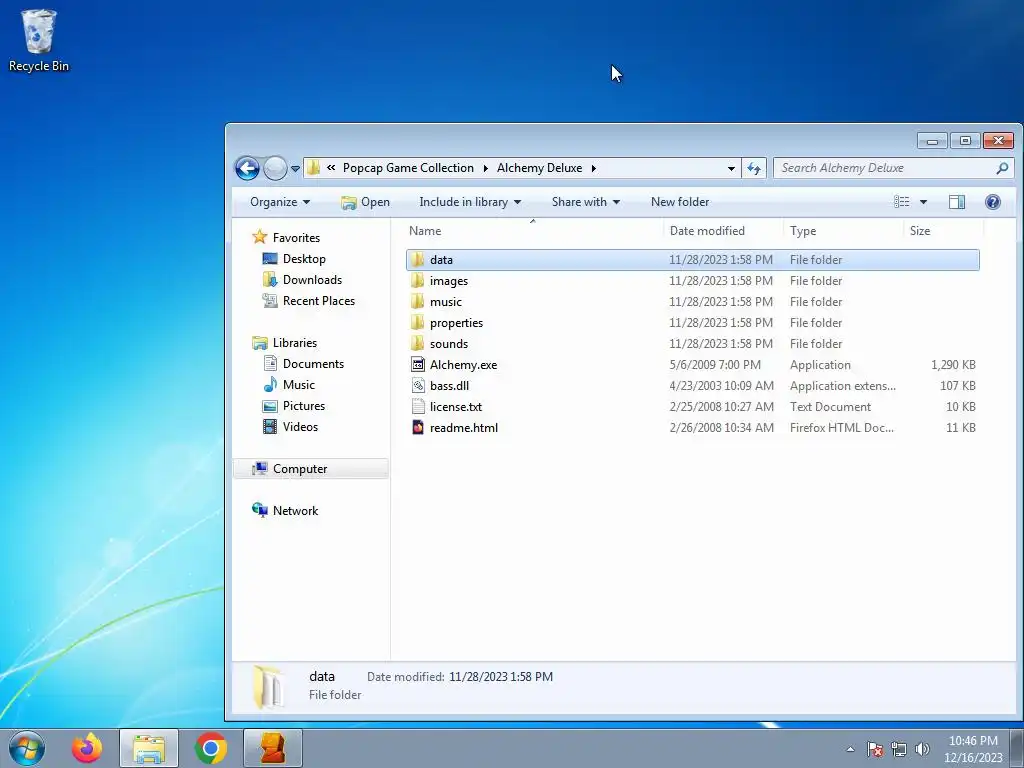The width and height of the screenshot is (1024, 768).
Task: Select Network in navigation pane
Action: 295,511
